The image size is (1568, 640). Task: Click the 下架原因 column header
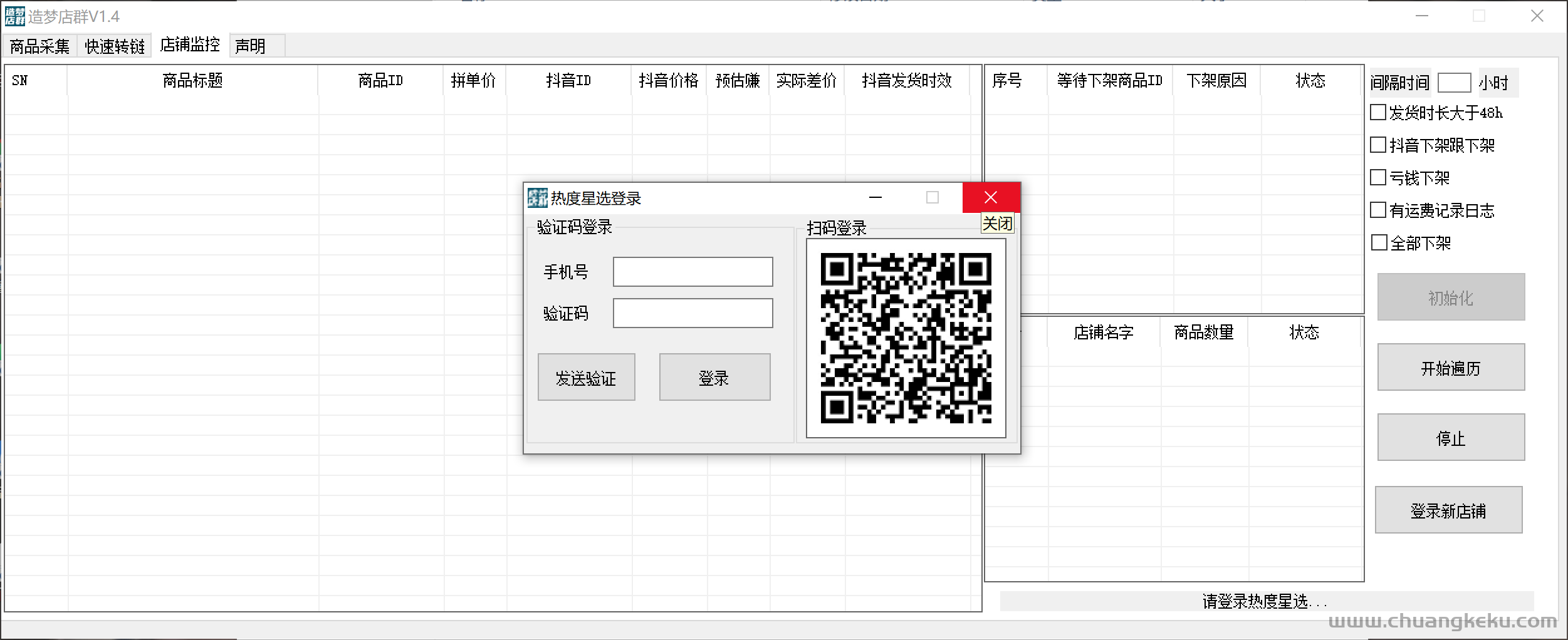(1216, 81)
